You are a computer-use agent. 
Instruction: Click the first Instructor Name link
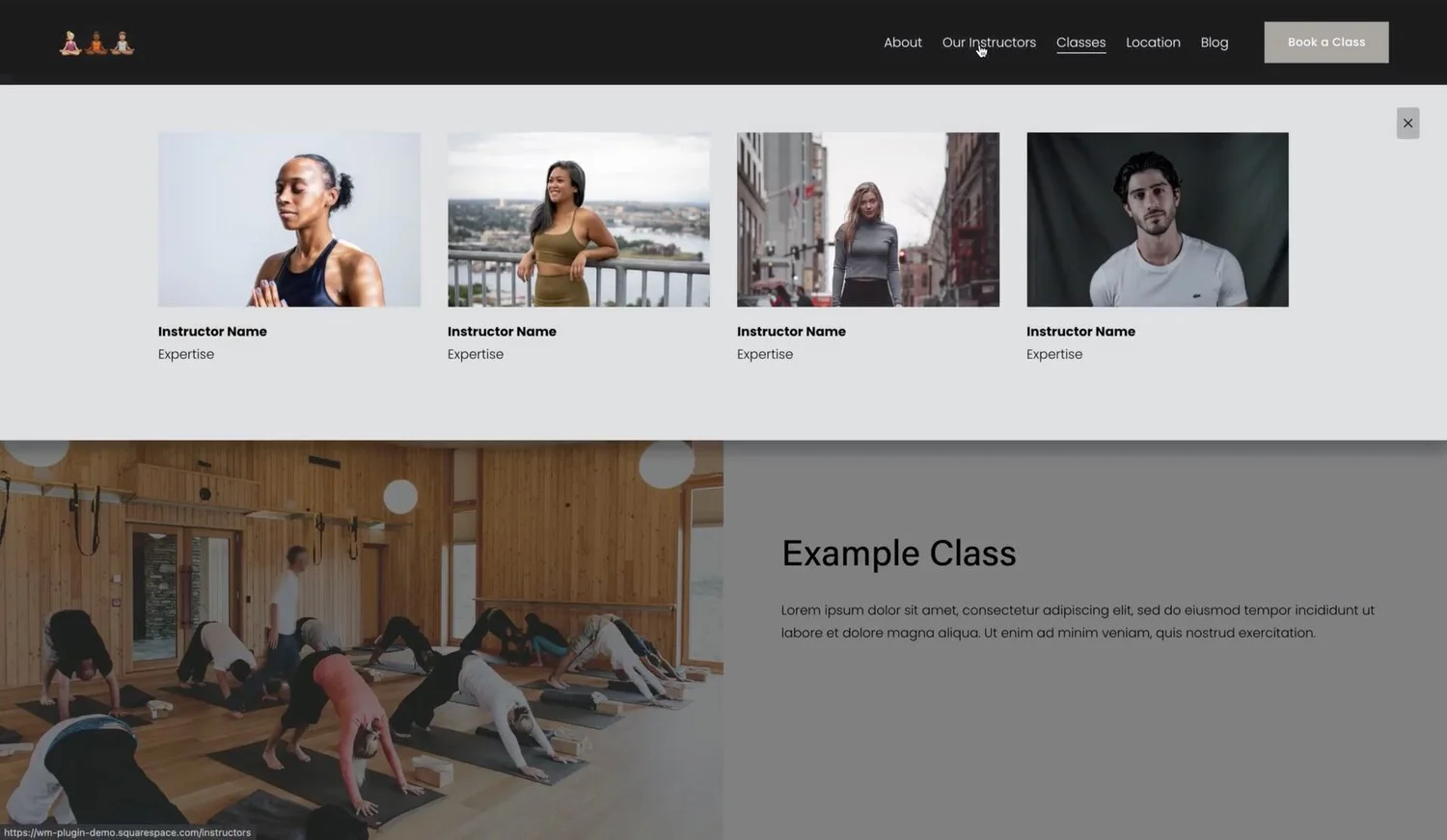[212, 331]
